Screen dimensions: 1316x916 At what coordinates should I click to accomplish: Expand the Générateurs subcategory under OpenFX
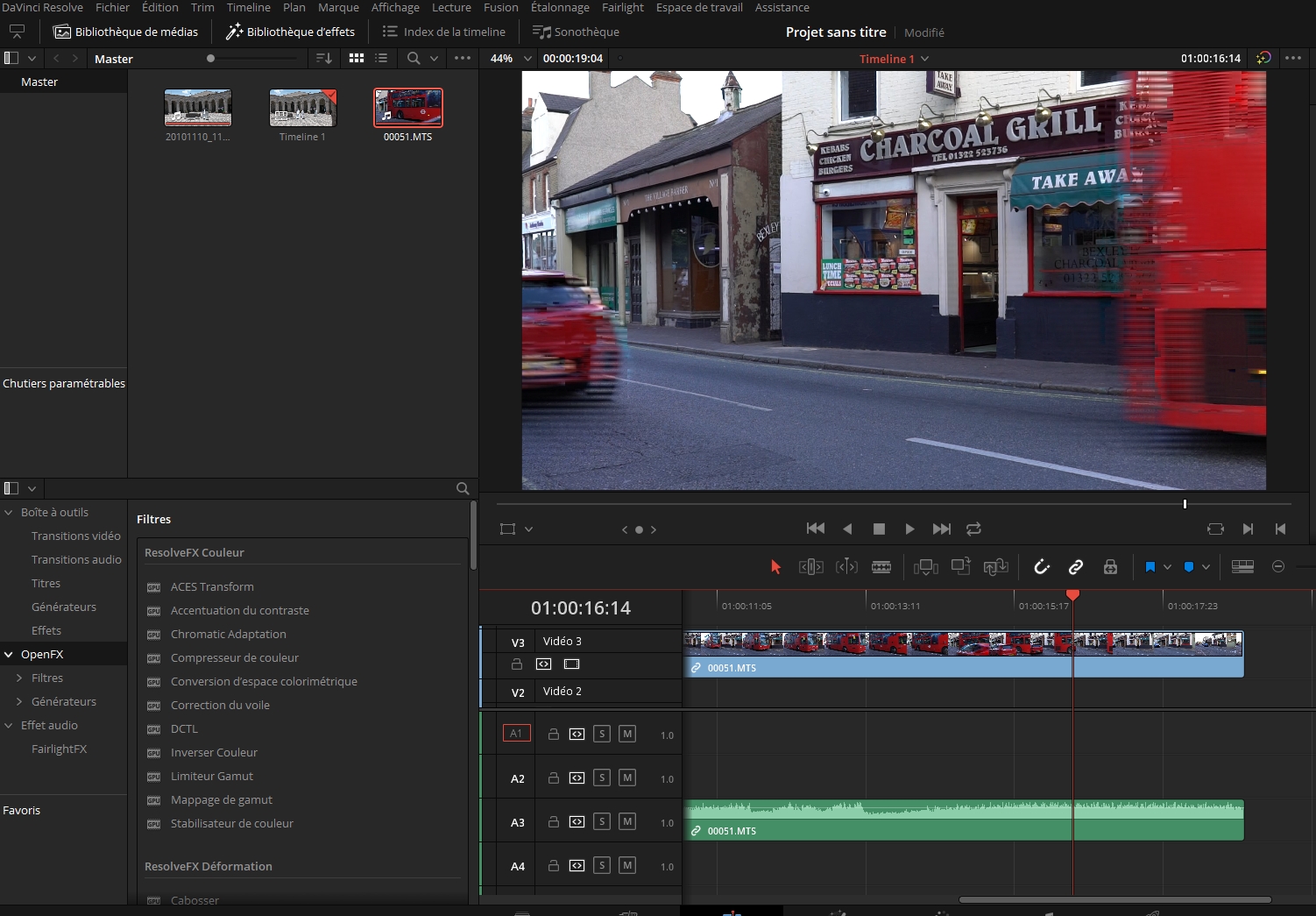click(x=19, y=702)
